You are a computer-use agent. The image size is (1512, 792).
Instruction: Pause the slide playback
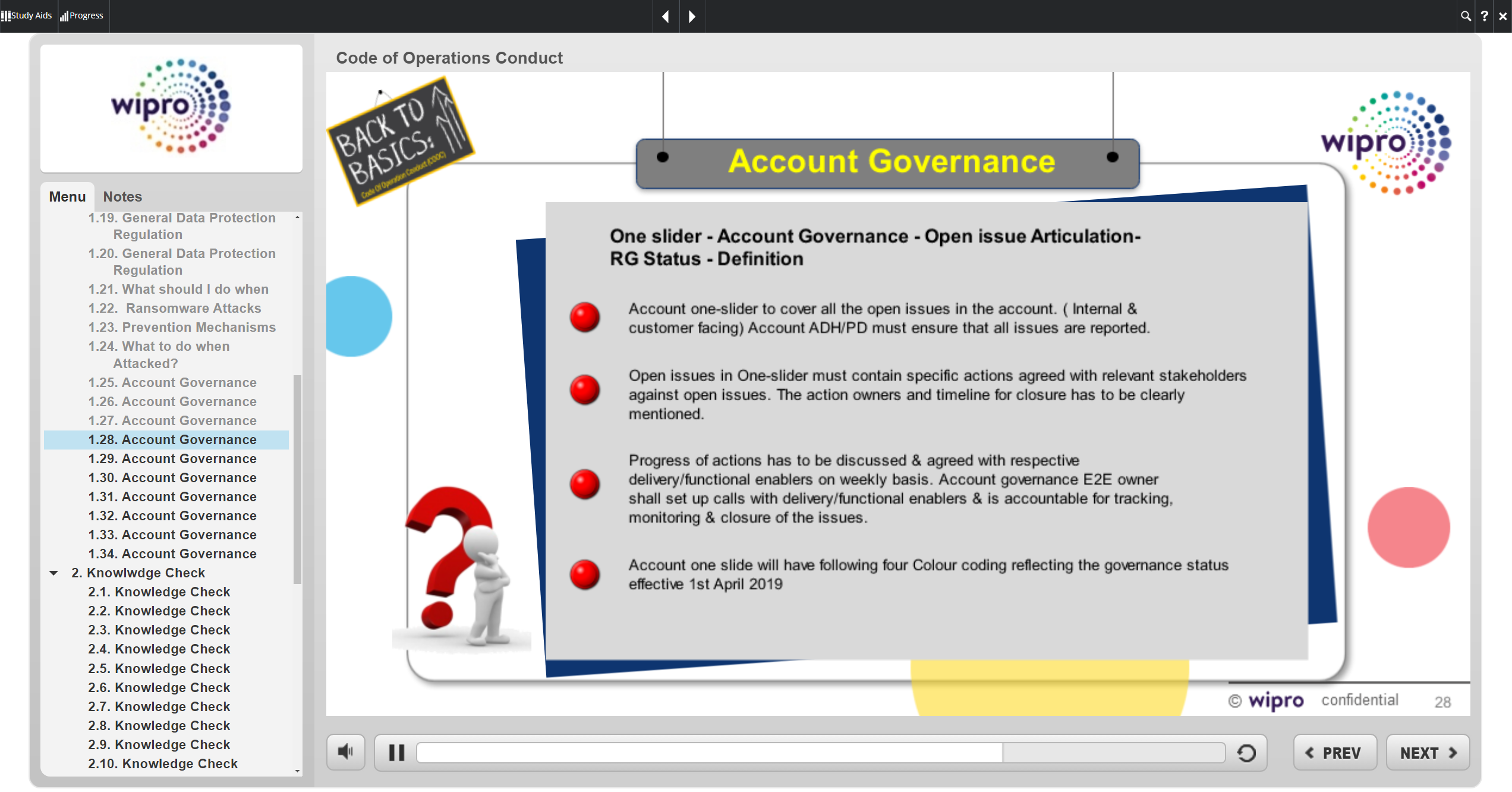tap(396, 753)
